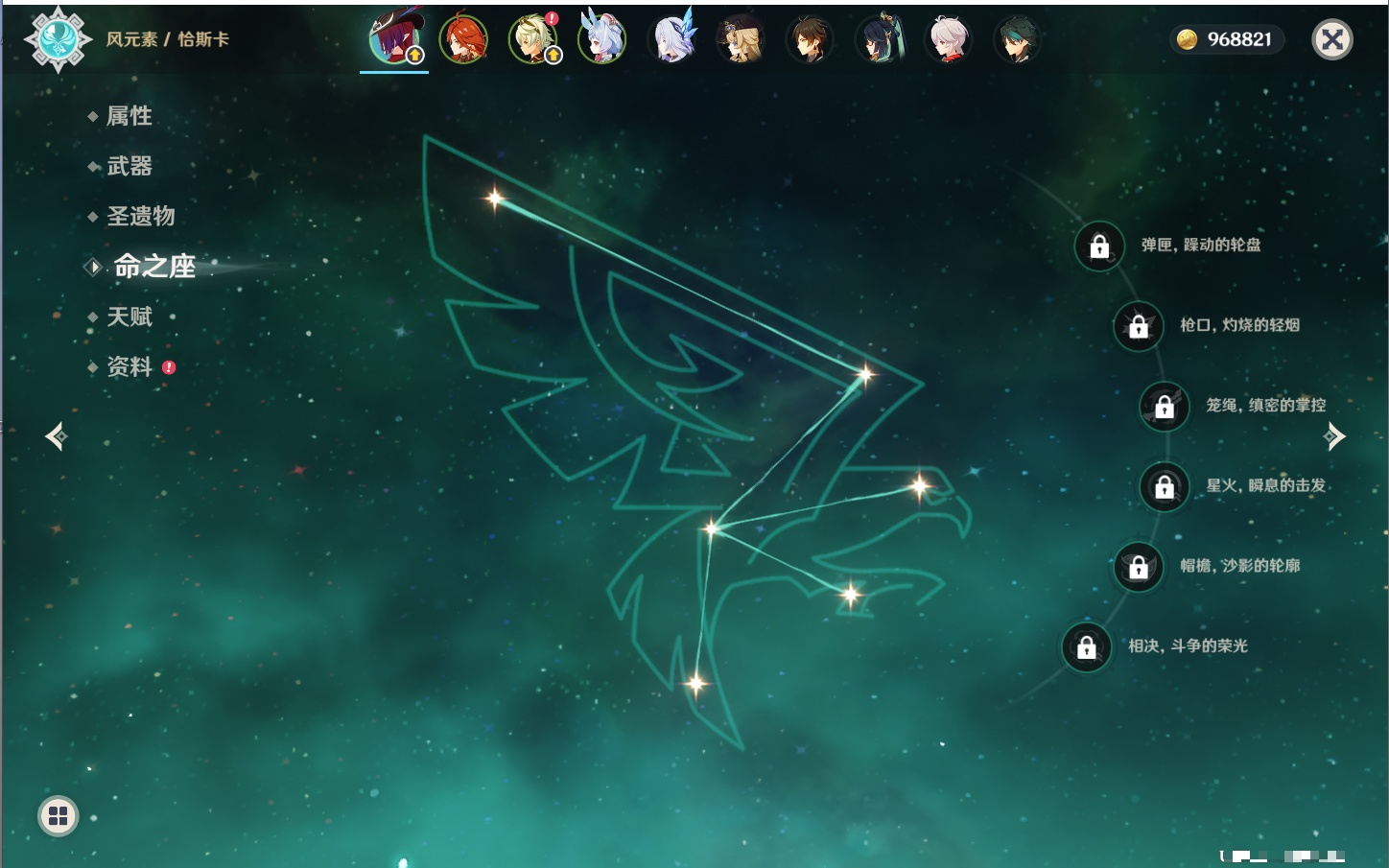The height and width of the screenshot is (868, 1389).
Task: Click the lock icon for 相决, 斗争的荣光
Action: [1087, 647]
